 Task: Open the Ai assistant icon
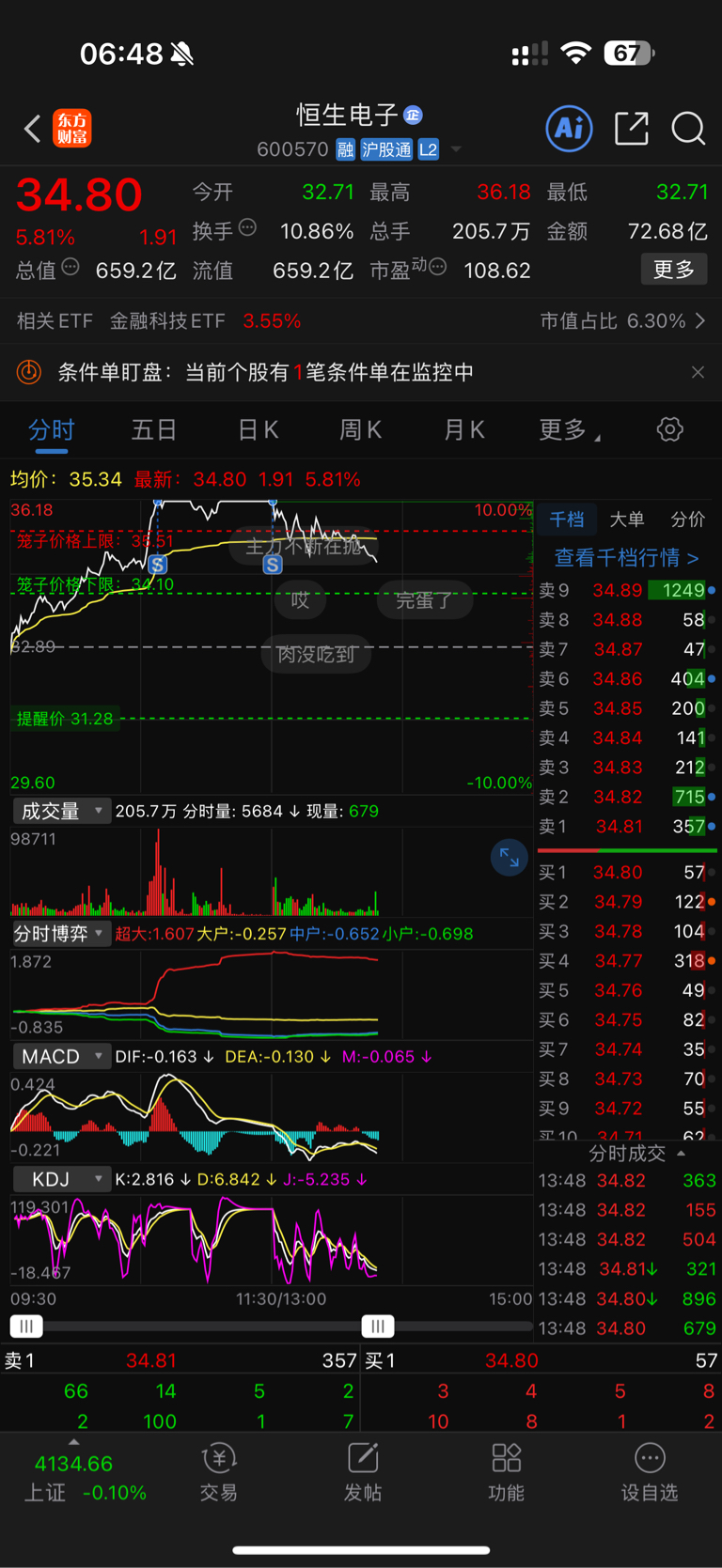pos(570,128)
